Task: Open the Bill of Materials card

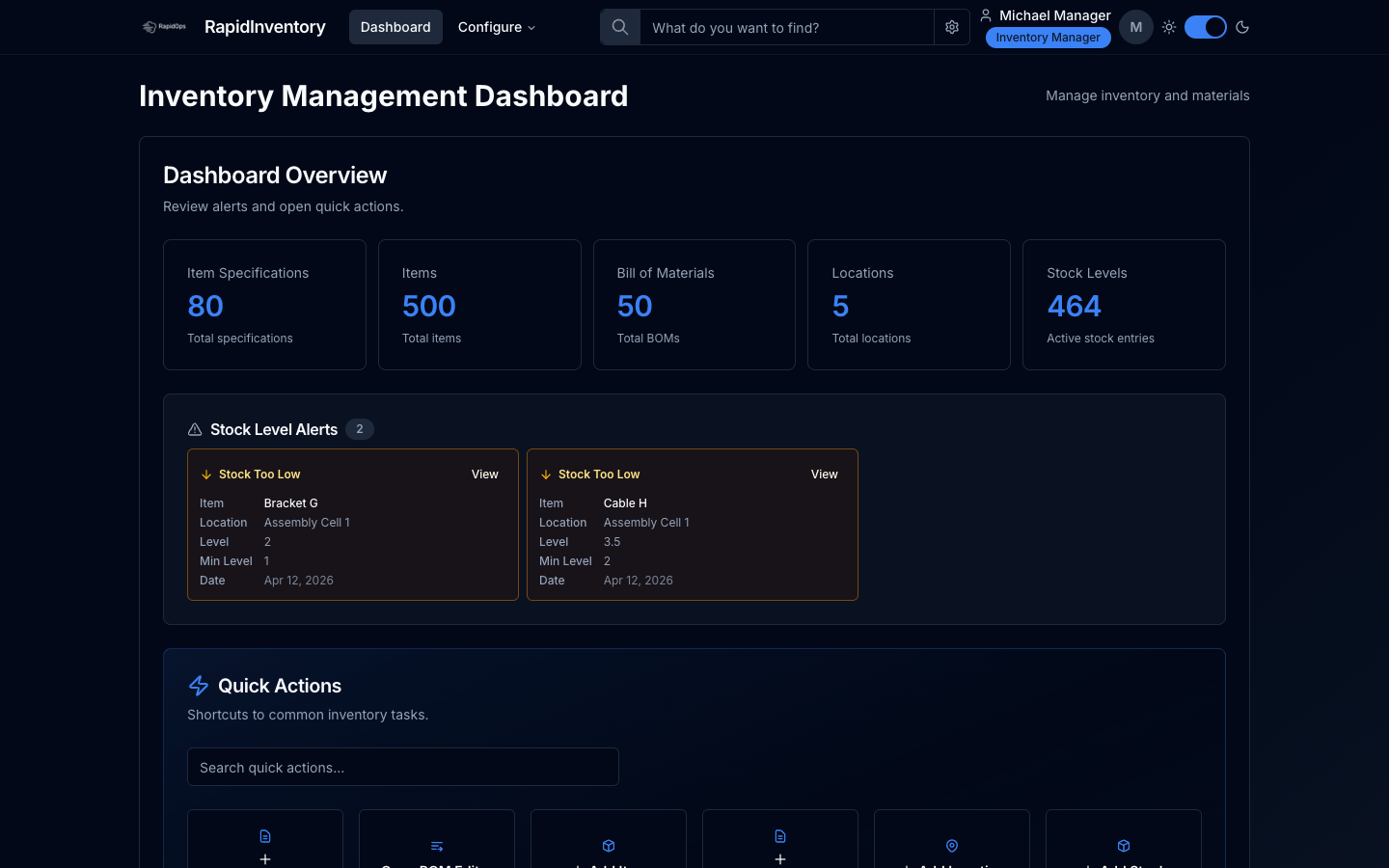Action: [694, 305]
